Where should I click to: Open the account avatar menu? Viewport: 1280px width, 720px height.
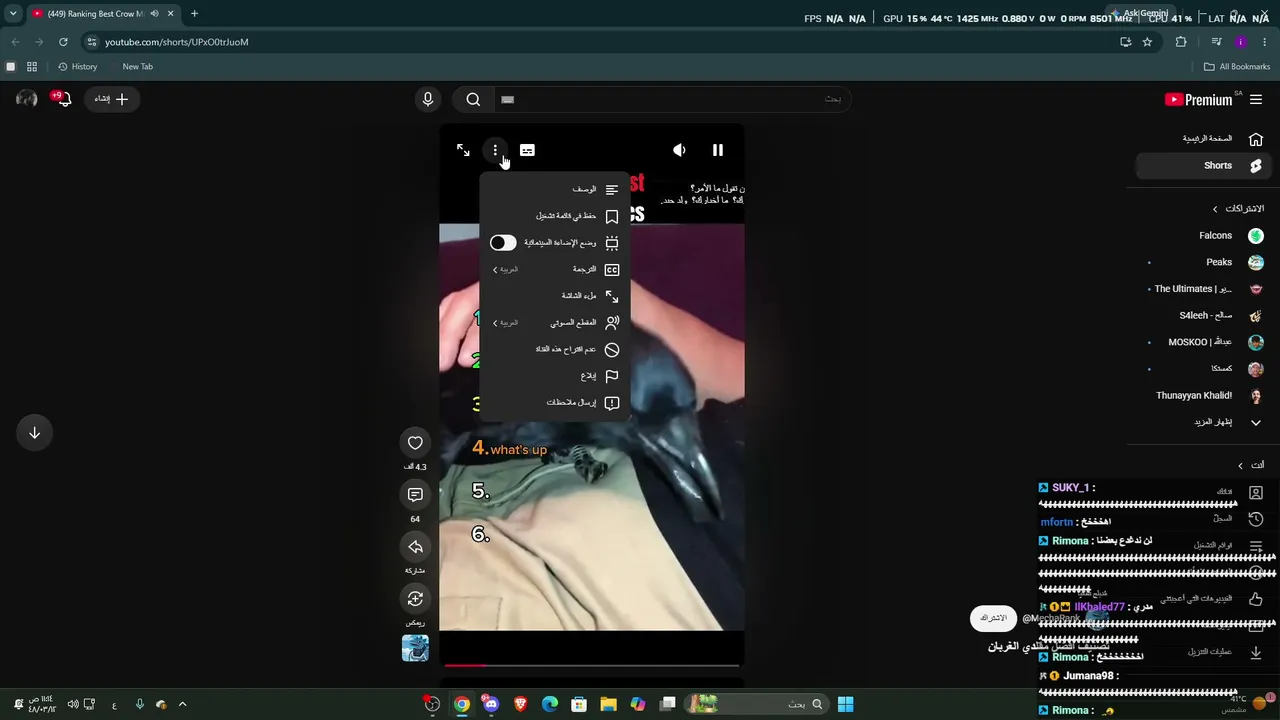pos(27,99)
